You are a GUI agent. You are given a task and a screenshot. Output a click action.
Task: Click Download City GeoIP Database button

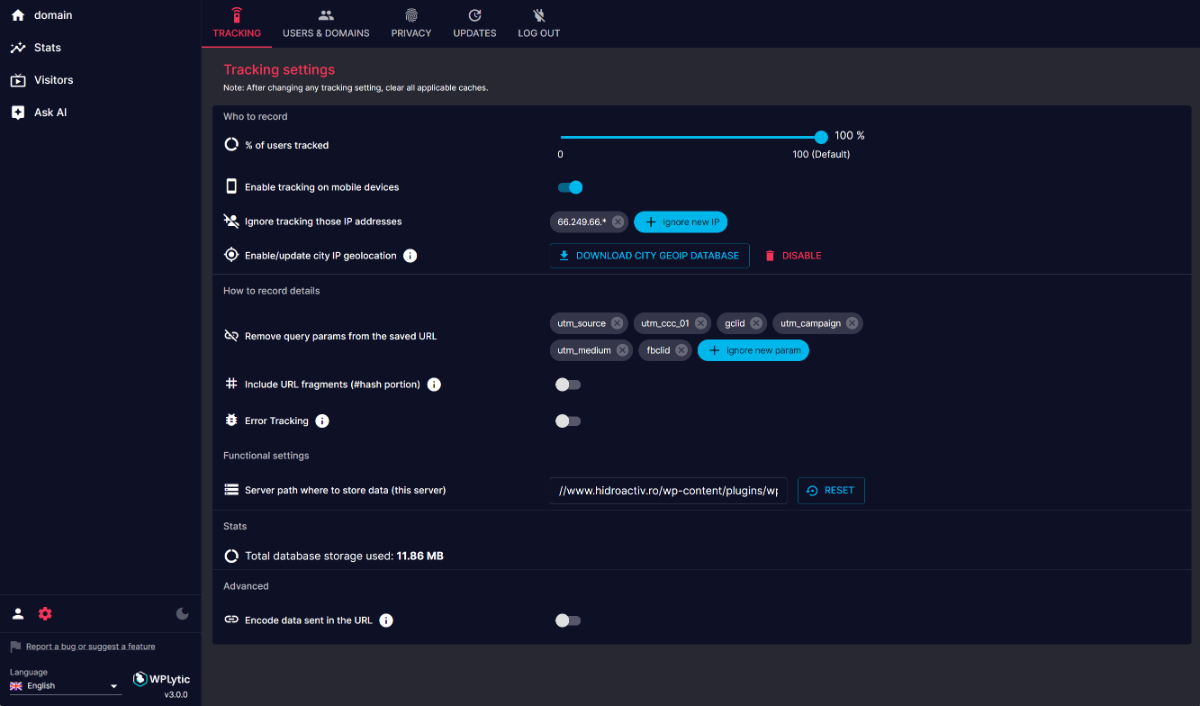click(649, 256)
